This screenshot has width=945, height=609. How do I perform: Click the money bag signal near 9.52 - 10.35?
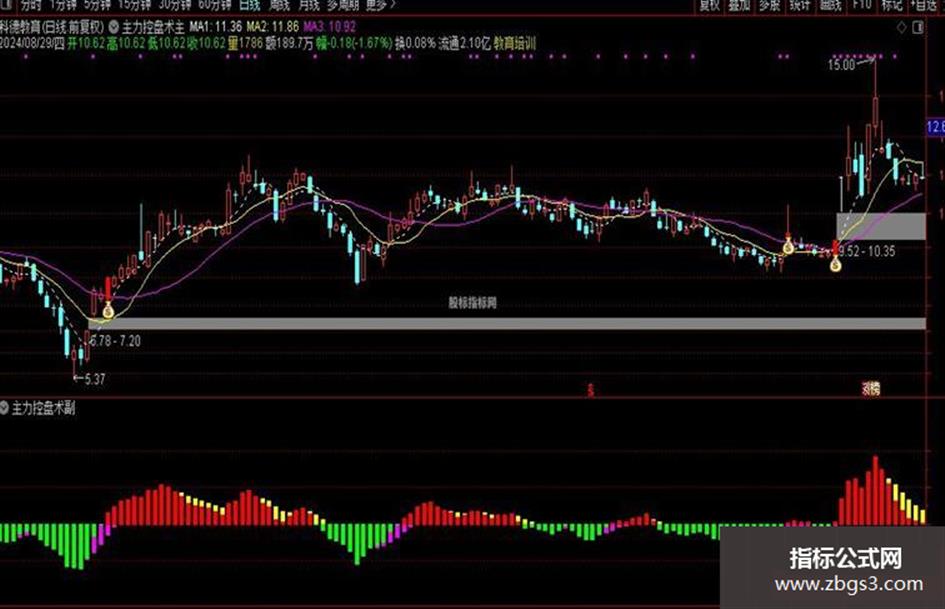coord(835,263)
